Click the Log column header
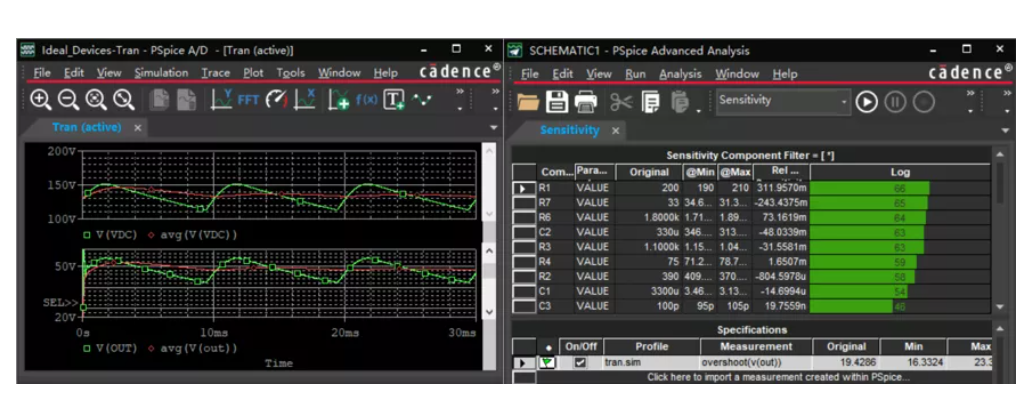 pyautogui.click(x=900, y=172)
